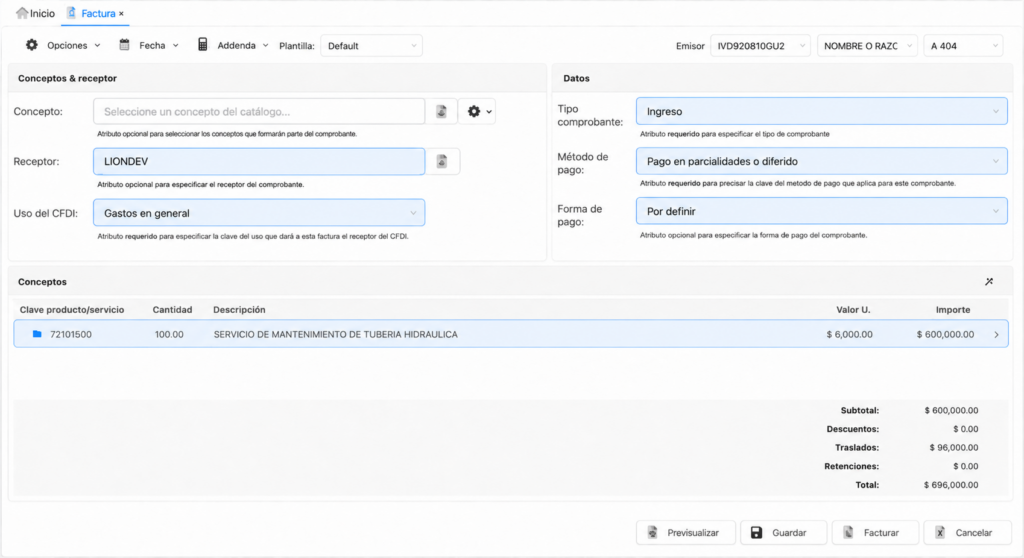Open the Uso del CFDI dropdown

pos(259,213)
